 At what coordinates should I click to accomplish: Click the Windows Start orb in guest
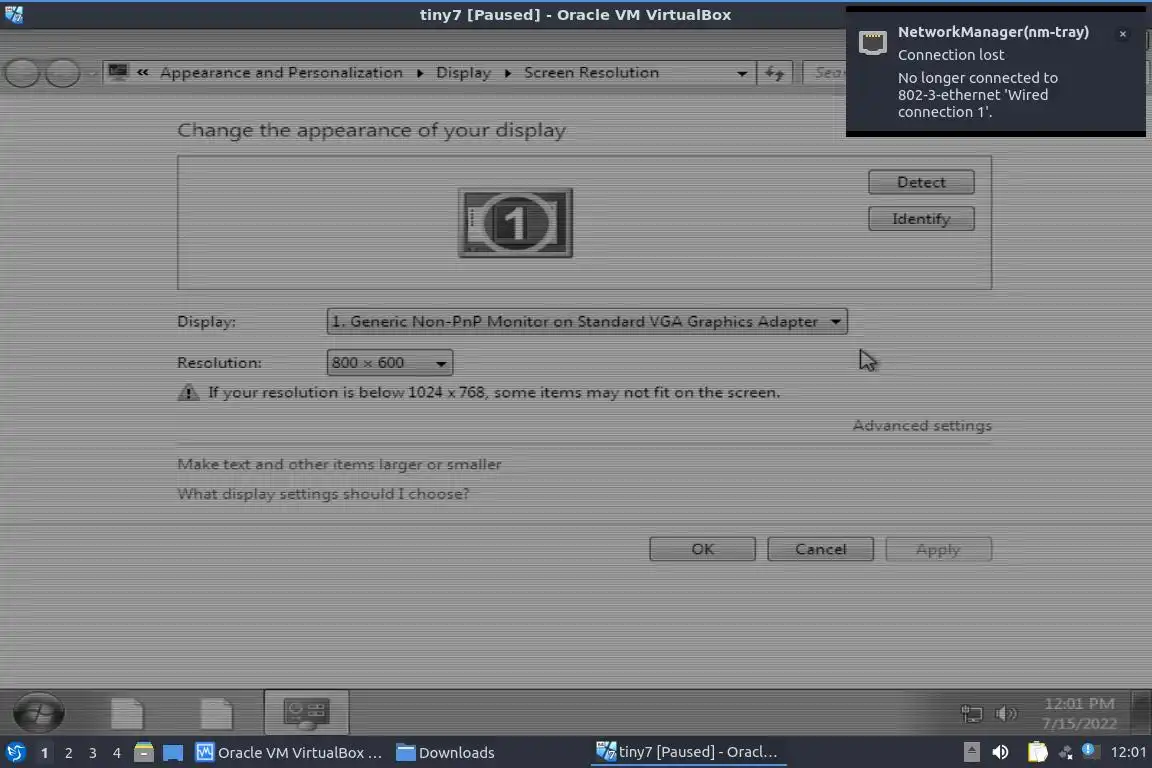coord(38,712)
